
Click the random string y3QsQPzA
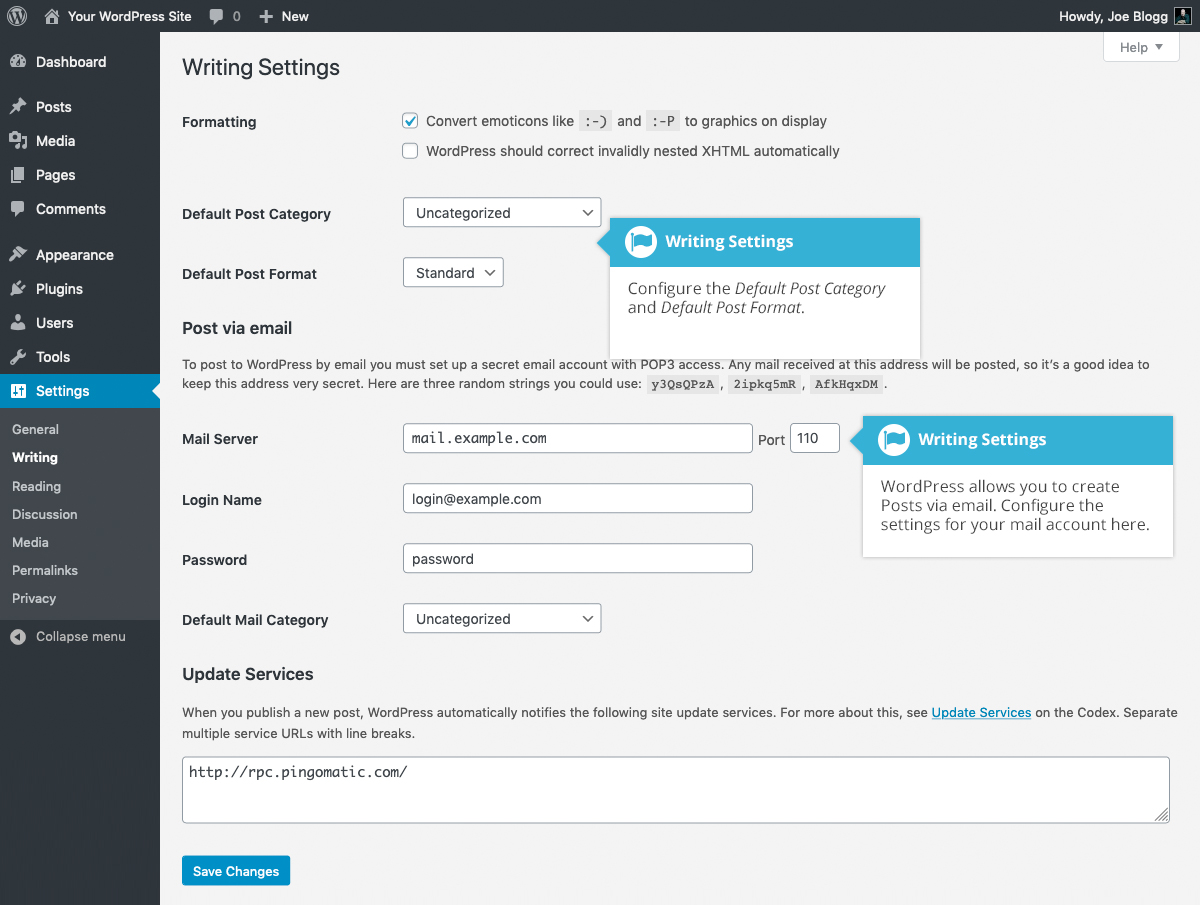(x=684, y=384)
